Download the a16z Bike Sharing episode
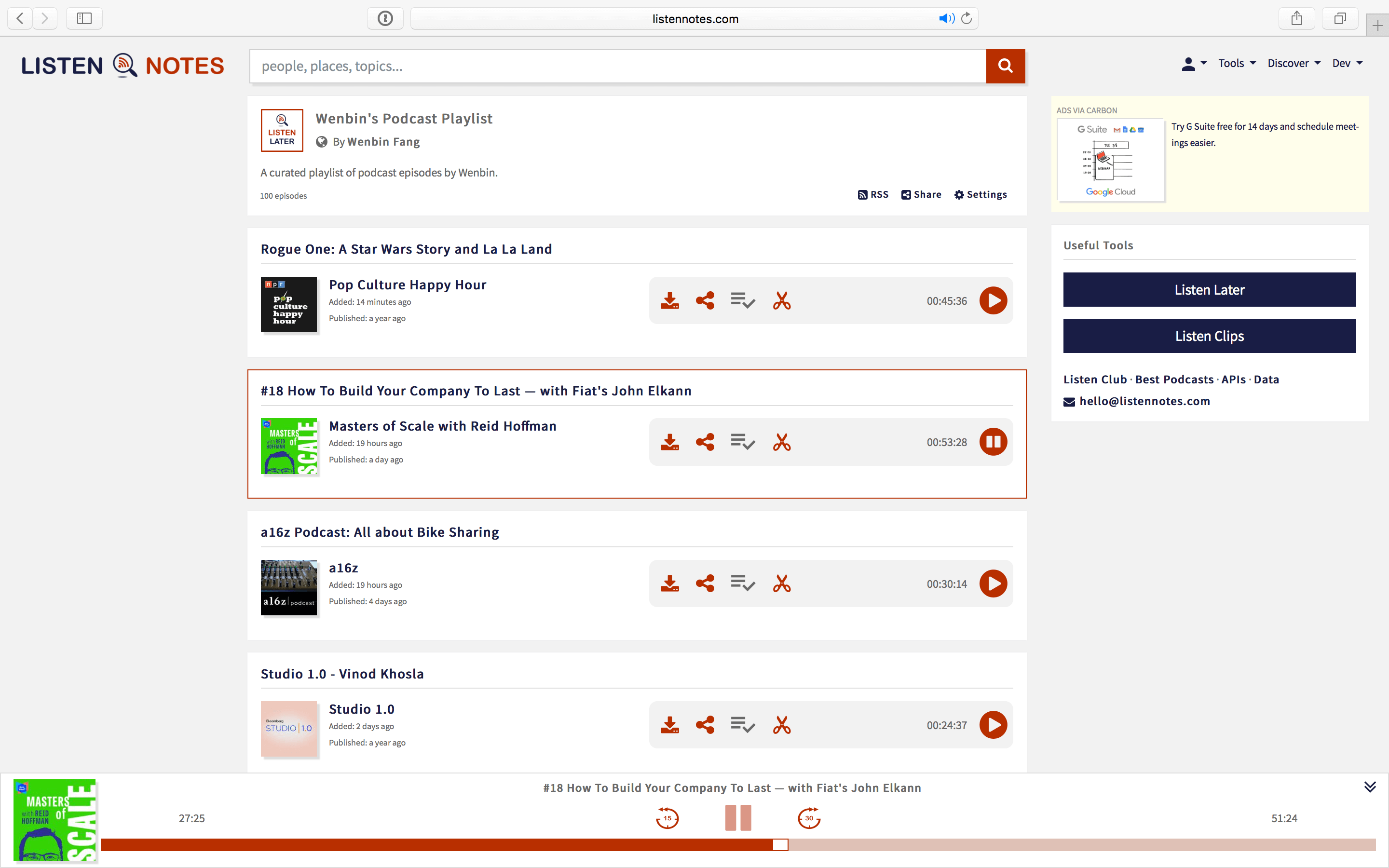 tap(669, 584)
